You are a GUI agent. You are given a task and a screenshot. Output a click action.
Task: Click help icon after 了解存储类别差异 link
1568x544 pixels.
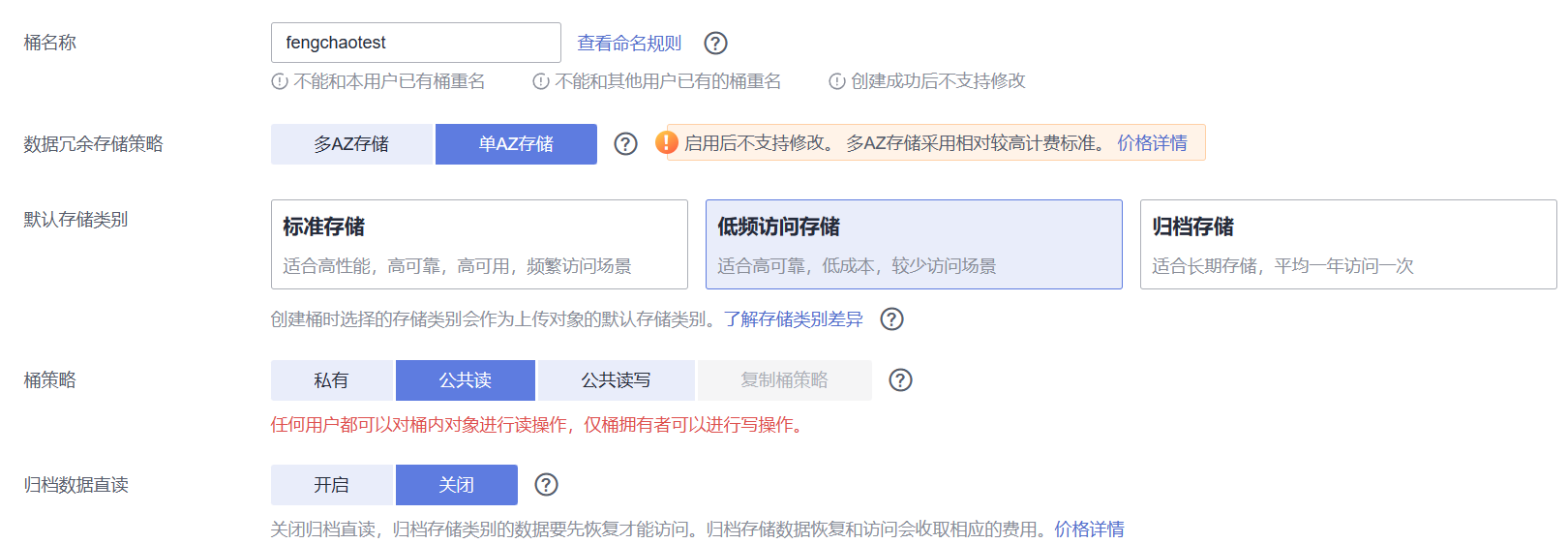pyautogui.click(x=891, y=319)
